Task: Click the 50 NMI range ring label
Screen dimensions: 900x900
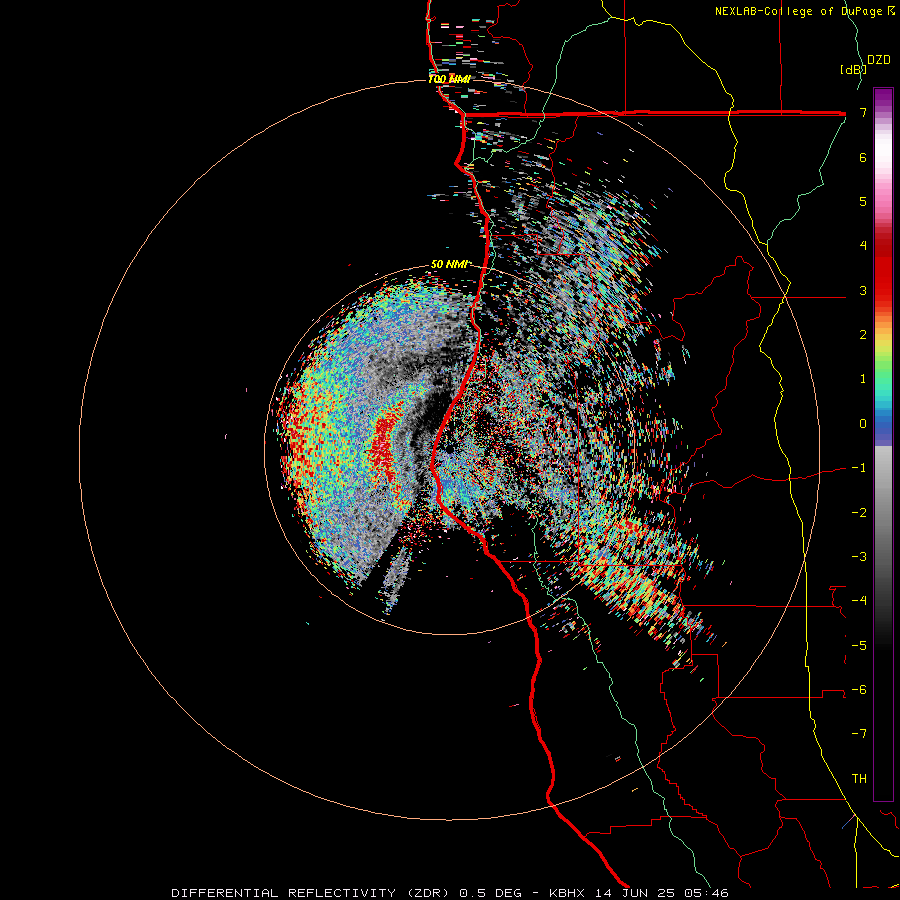Action: pyautogui.click(x=450, y=264)
